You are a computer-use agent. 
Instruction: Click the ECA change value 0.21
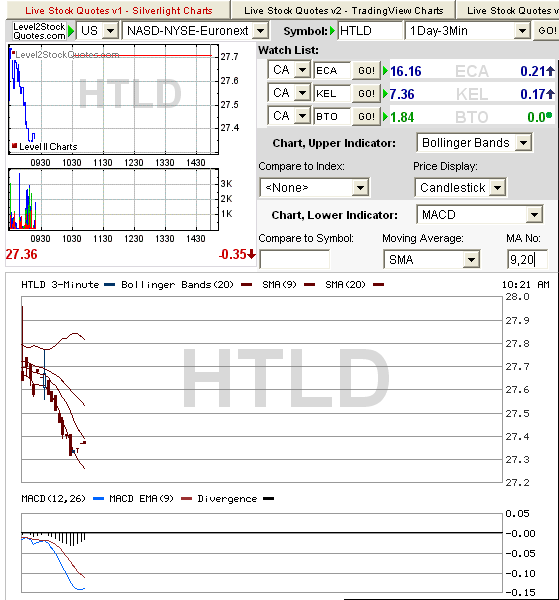532,71
